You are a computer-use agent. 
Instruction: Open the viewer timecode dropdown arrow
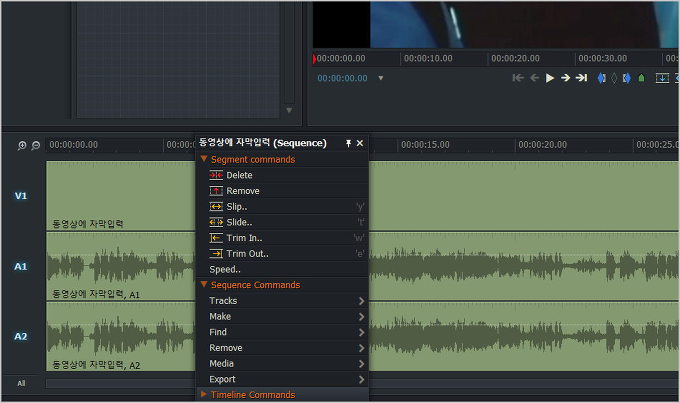[380, 78]
